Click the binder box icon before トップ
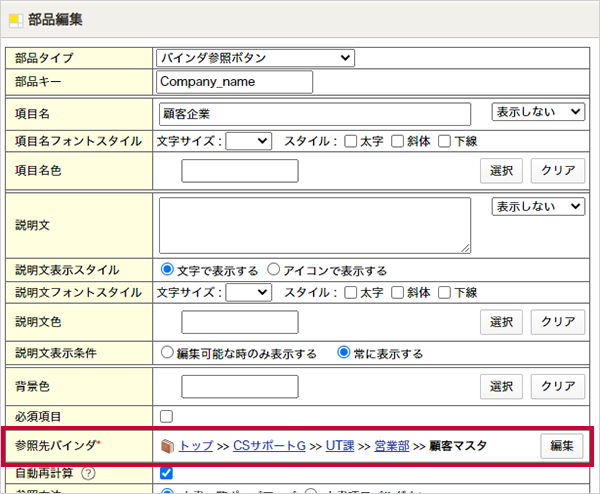600x494 pixels. click(167, 446)
